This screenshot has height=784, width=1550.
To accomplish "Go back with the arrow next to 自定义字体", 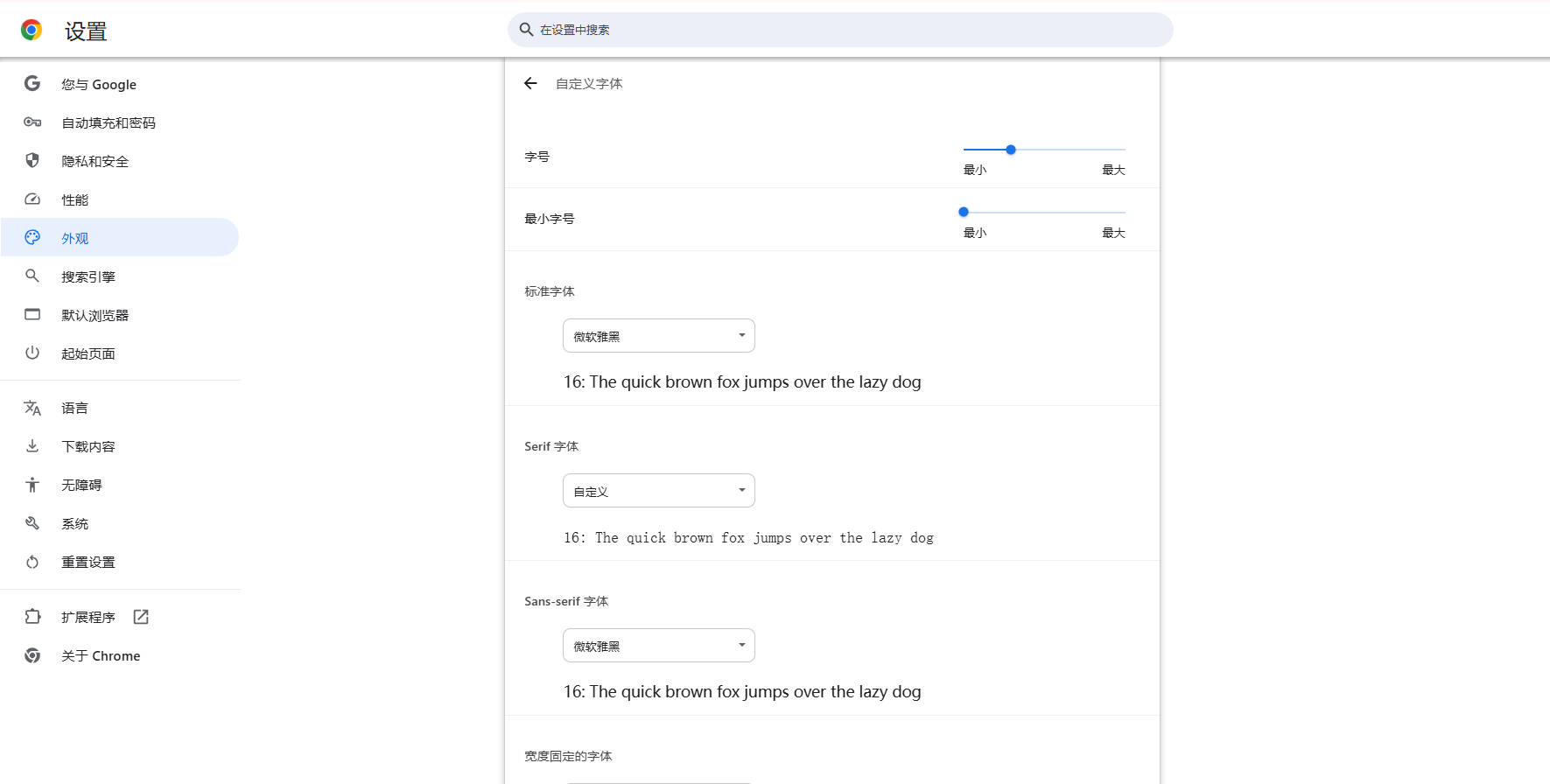I will click(x=530, y=83).
